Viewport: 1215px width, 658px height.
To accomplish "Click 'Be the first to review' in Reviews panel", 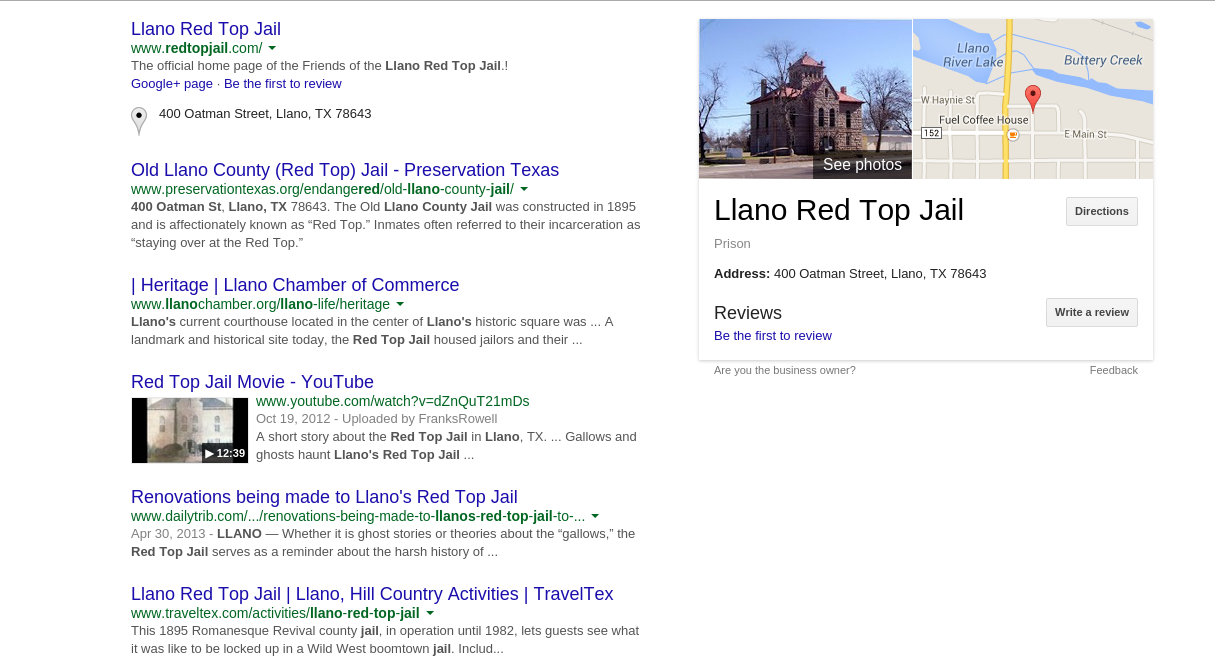I will tap(773, 336).
